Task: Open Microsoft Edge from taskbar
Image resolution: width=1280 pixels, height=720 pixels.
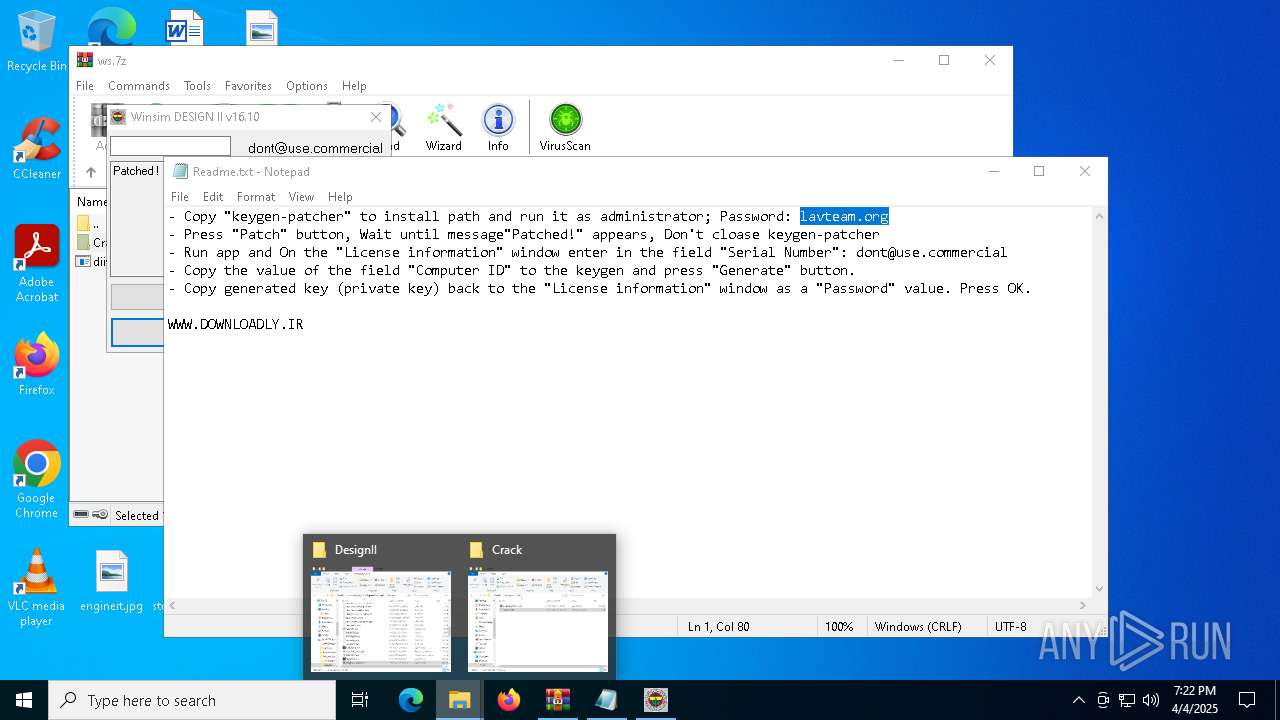Action: coord(411,700)
